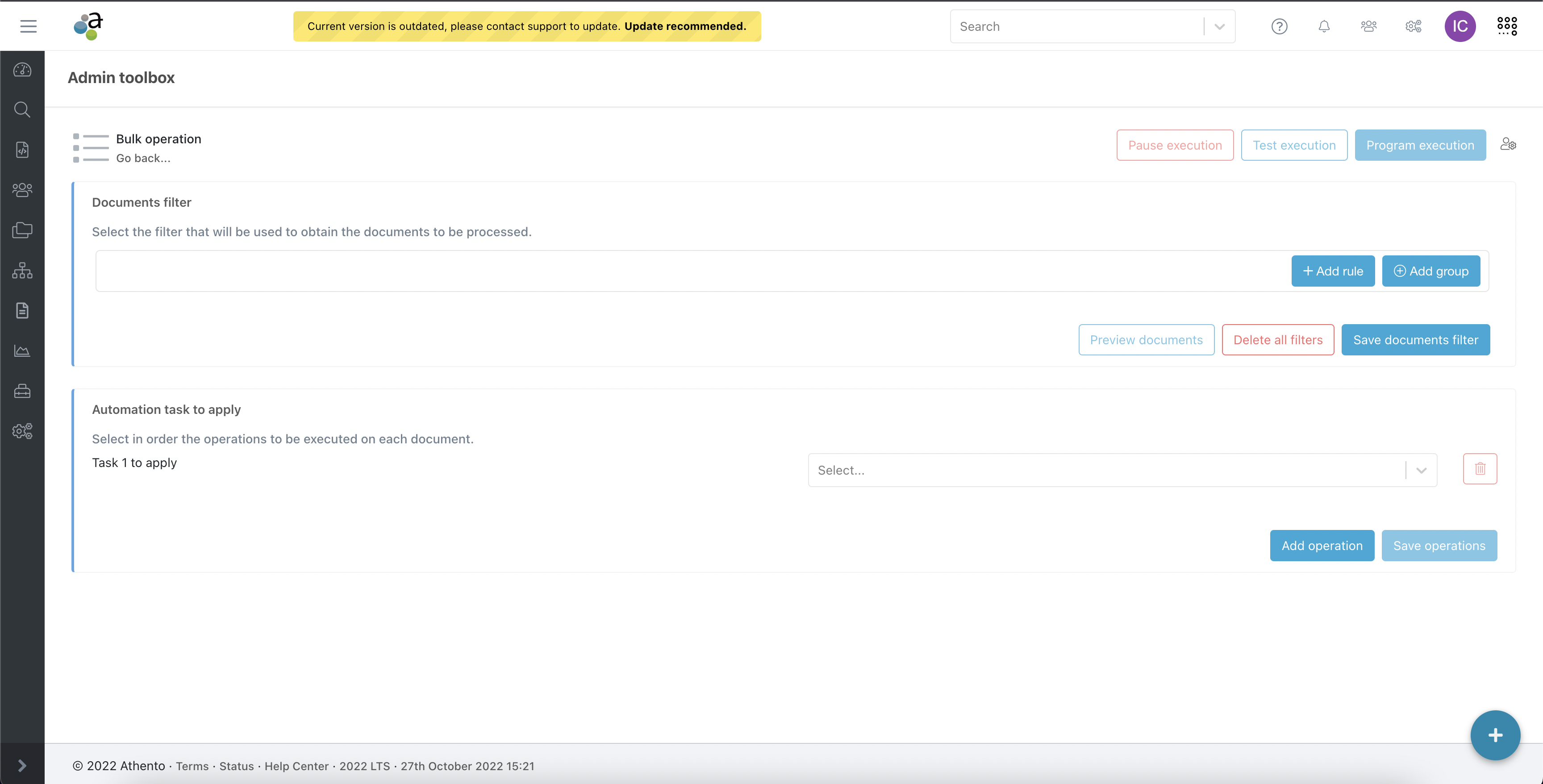Click inside the top Search field

click(1075, 26)
